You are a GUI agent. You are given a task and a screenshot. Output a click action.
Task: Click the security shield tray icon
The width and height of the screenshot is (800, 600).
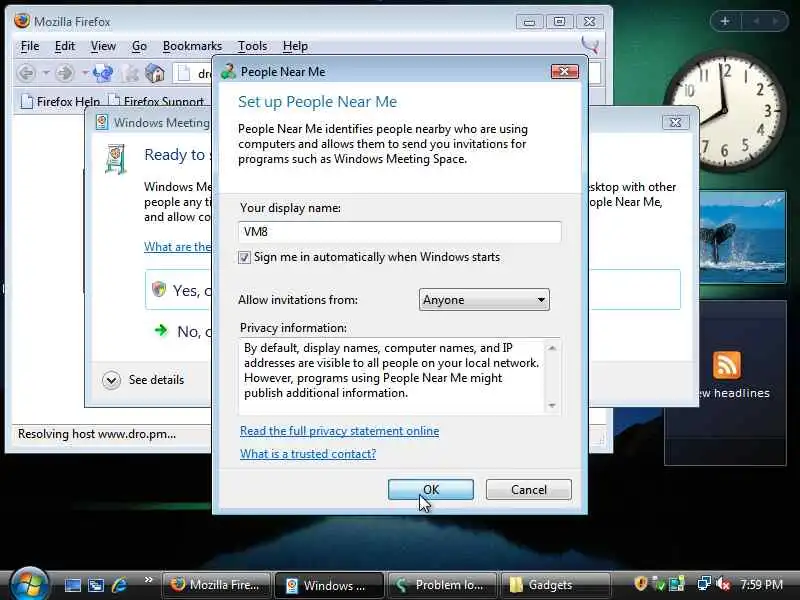641,584
